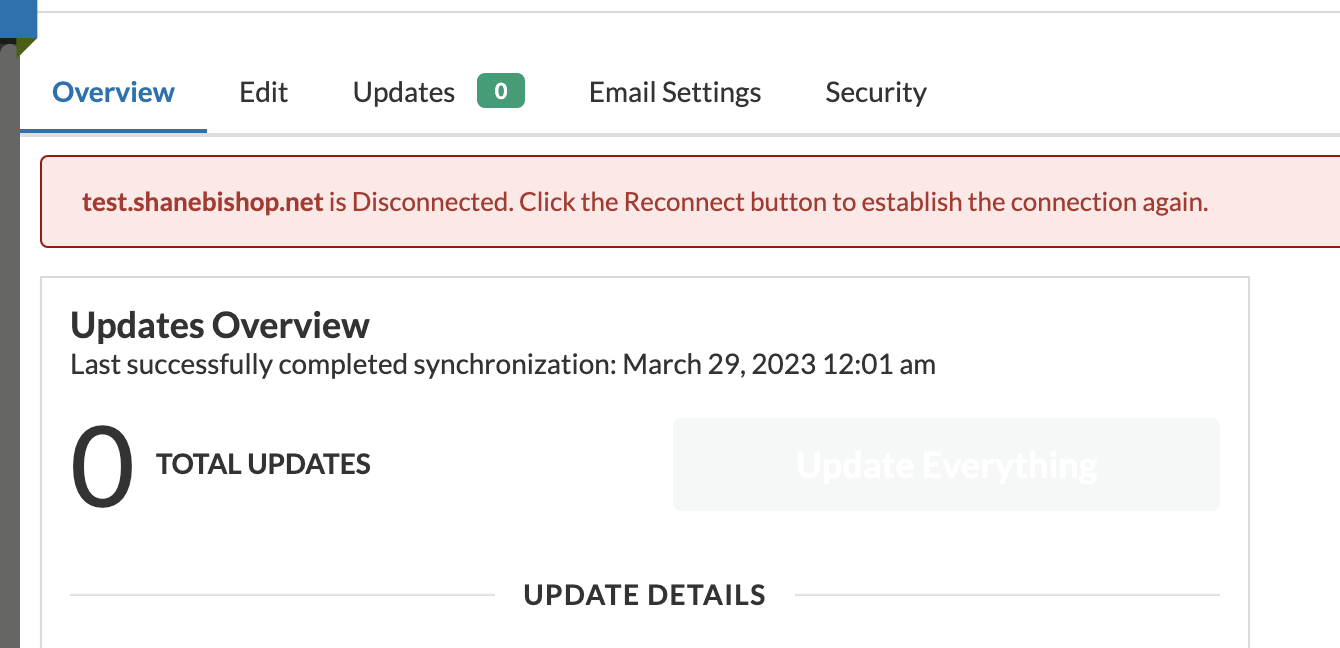
Task: Click the active tab underline indicator
Action: click(x=112, y=128)
